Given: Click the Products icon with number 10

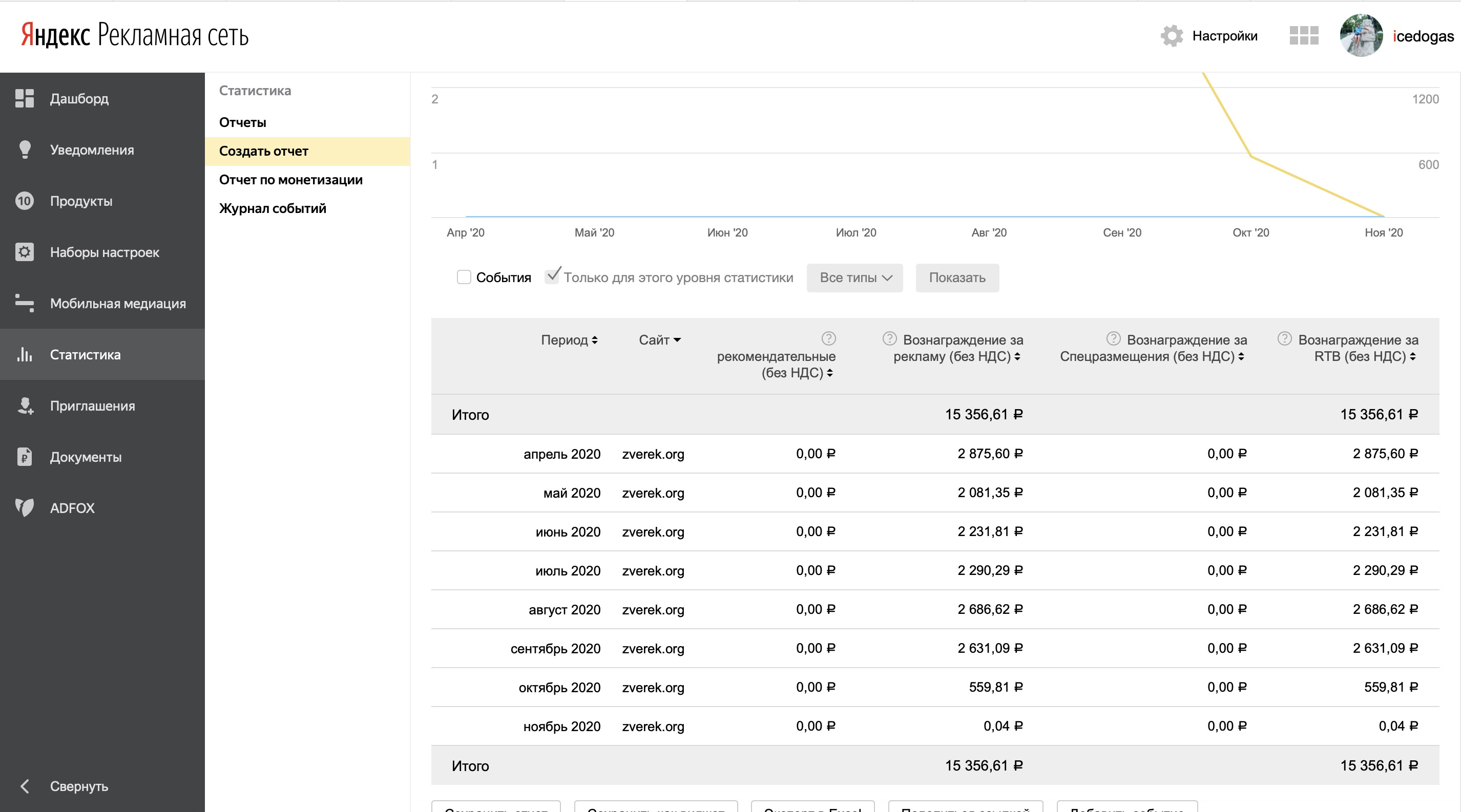Looking at the screenshot, I should [25, 201].
